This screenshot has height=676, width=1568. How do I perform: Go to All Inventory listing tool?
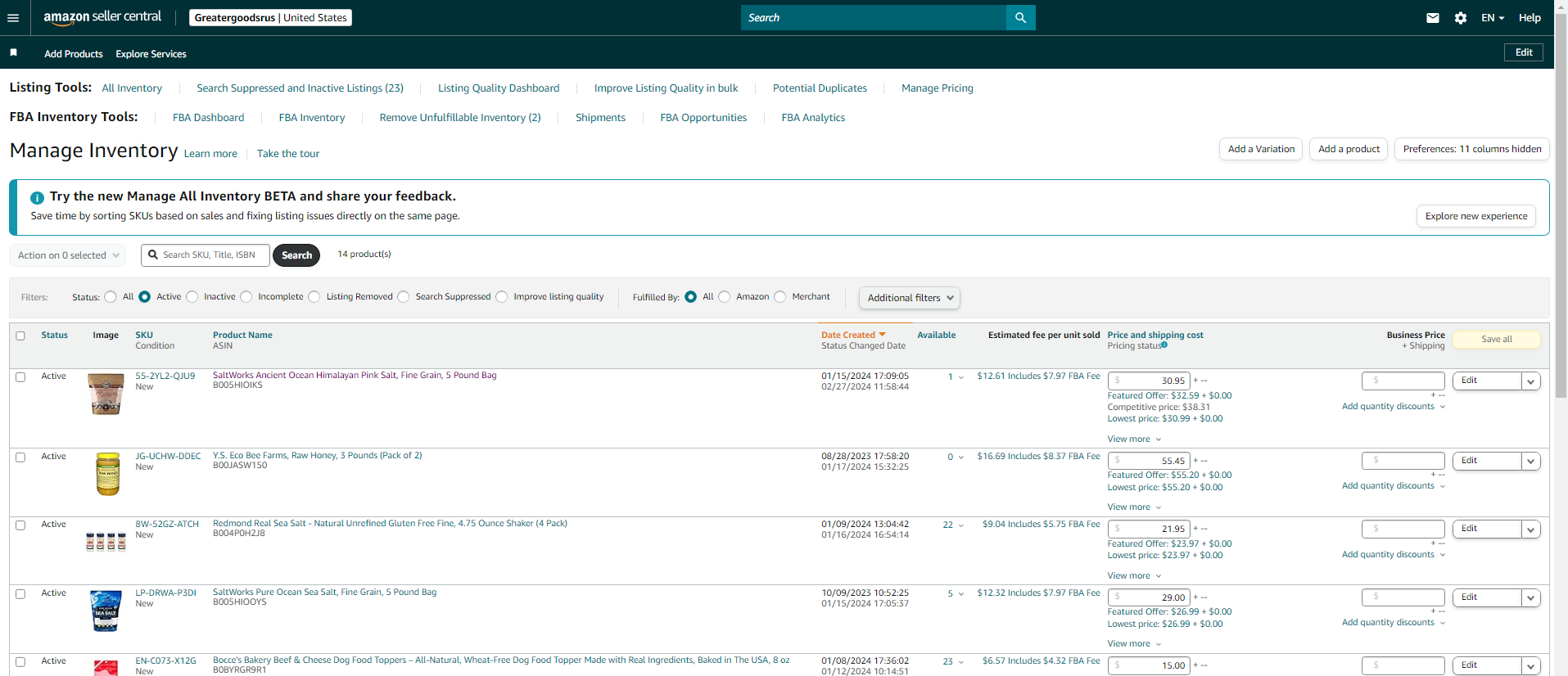[132, 88]
